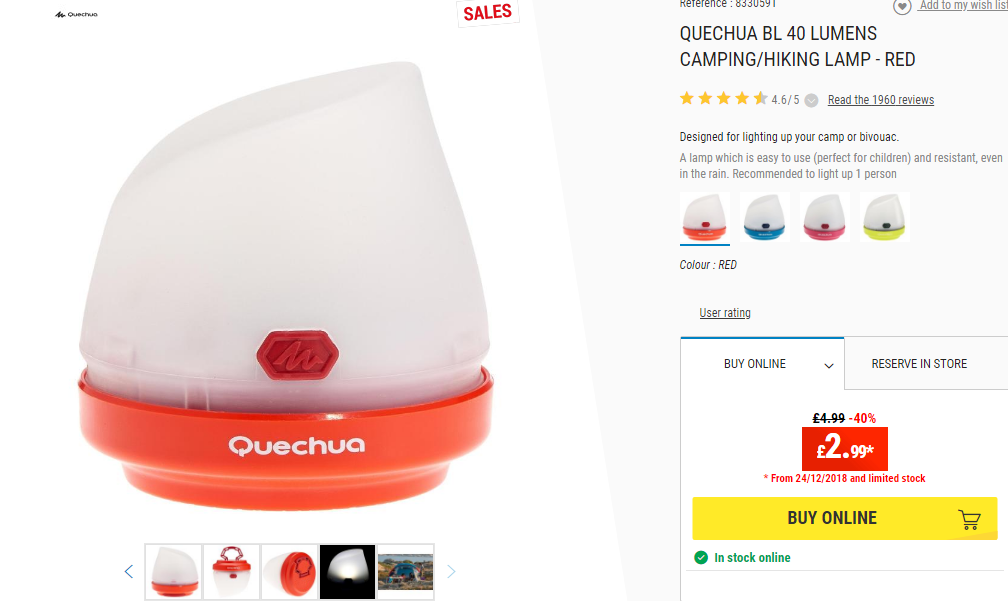Choose the pink lamp colour swatch
1008x601 pixels.
pos(824,217)
